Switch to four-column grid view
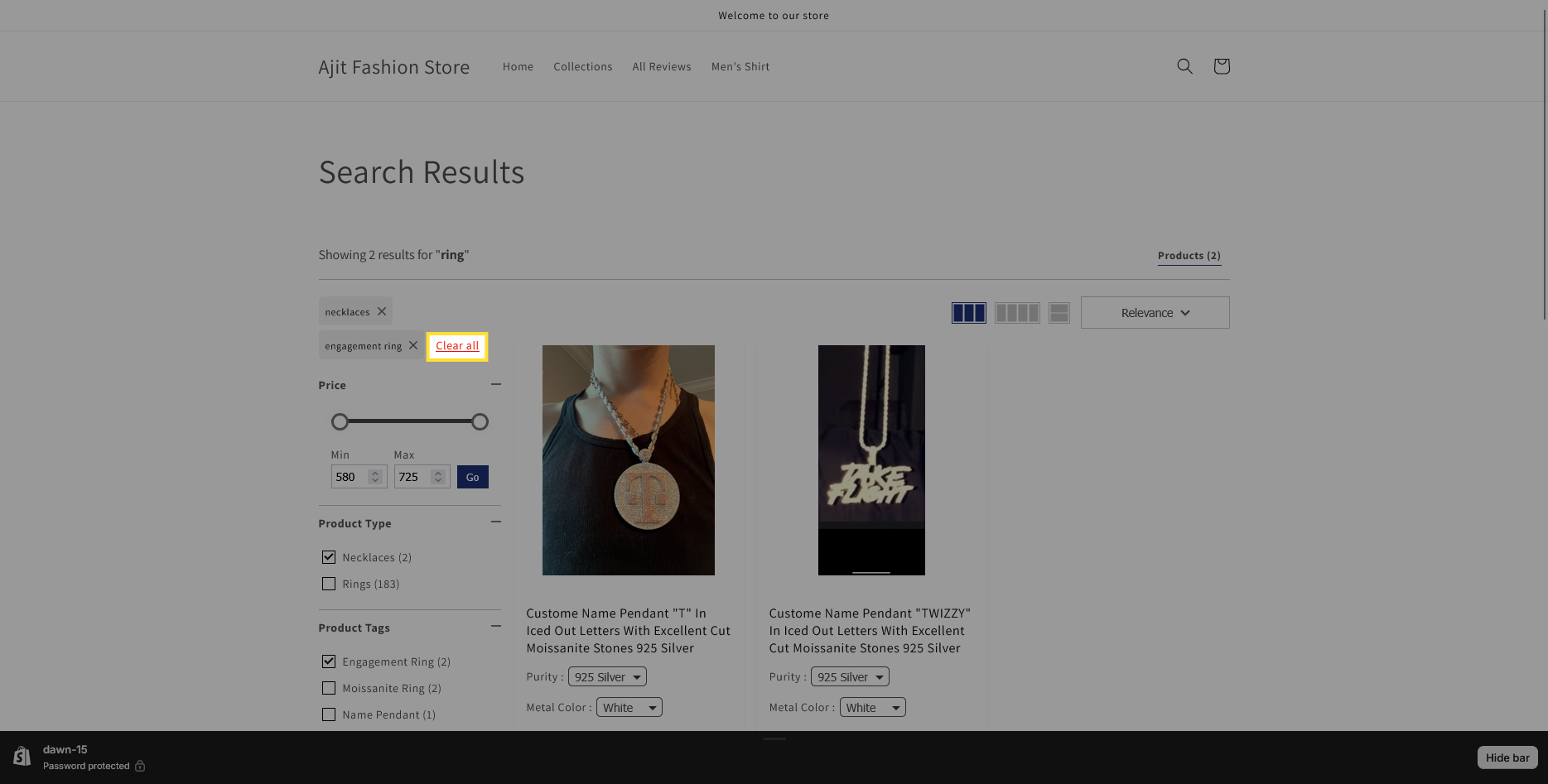Image resolution: width=1548 pixels, height=784 pixels. [1016, 313]
